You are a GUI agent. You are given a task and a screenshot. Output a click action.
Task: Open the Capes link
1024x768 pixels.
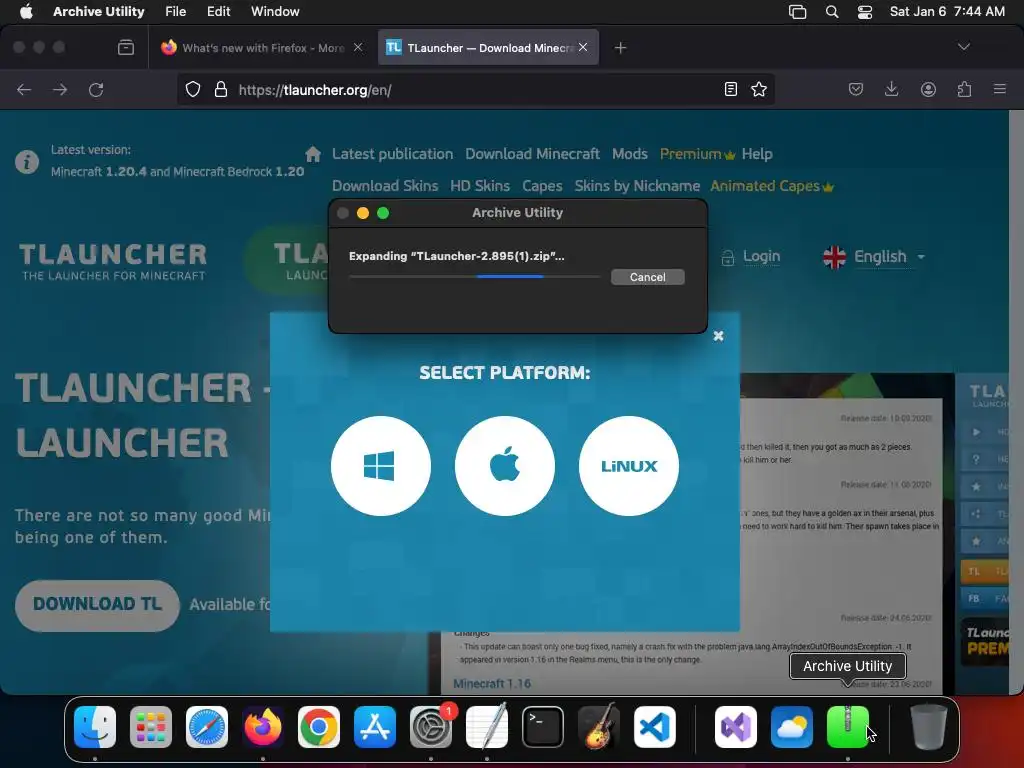tap(542, 186)
